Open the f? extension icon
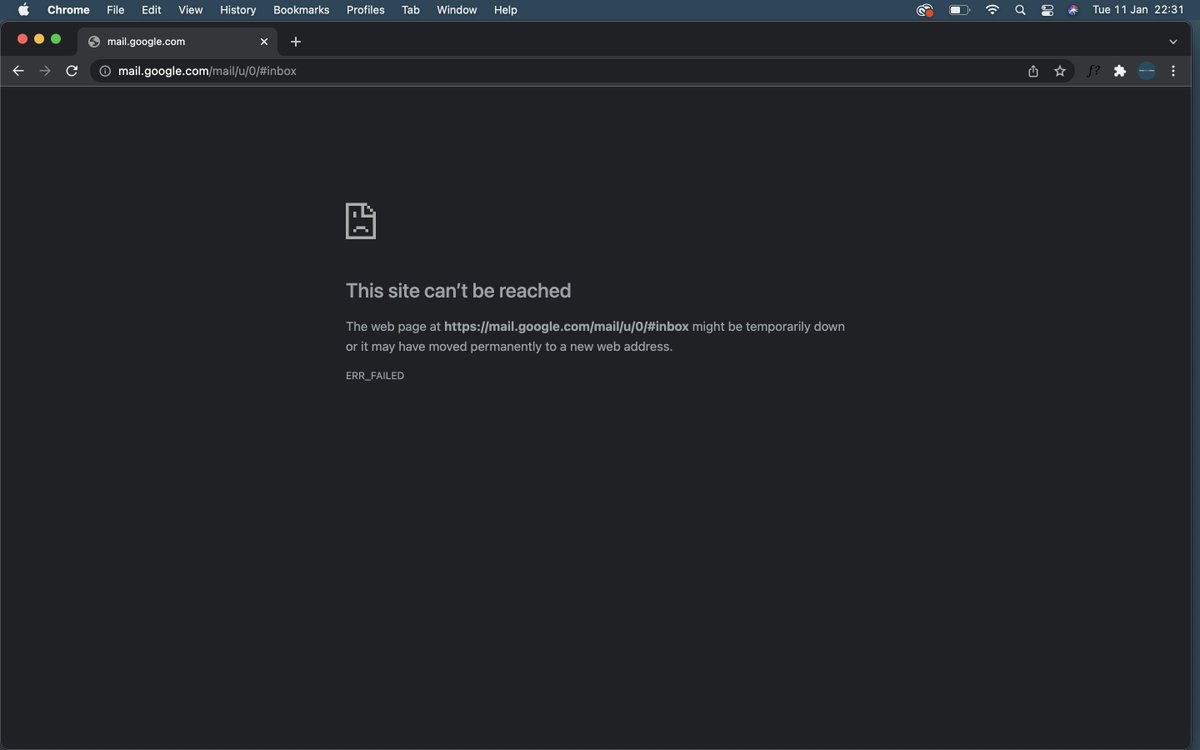Viewport: 1200px width, 750px height. click(1094, 71)
